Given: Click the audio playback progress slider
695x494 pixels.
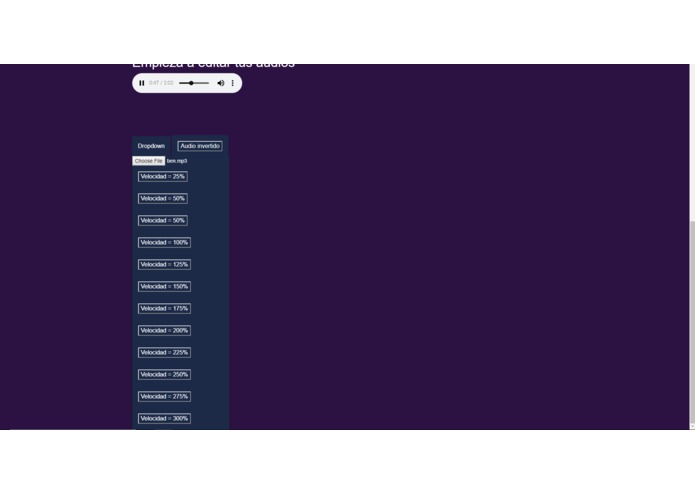Looking at the screenshot, I should pyautogui.click(x=194, y=83).
